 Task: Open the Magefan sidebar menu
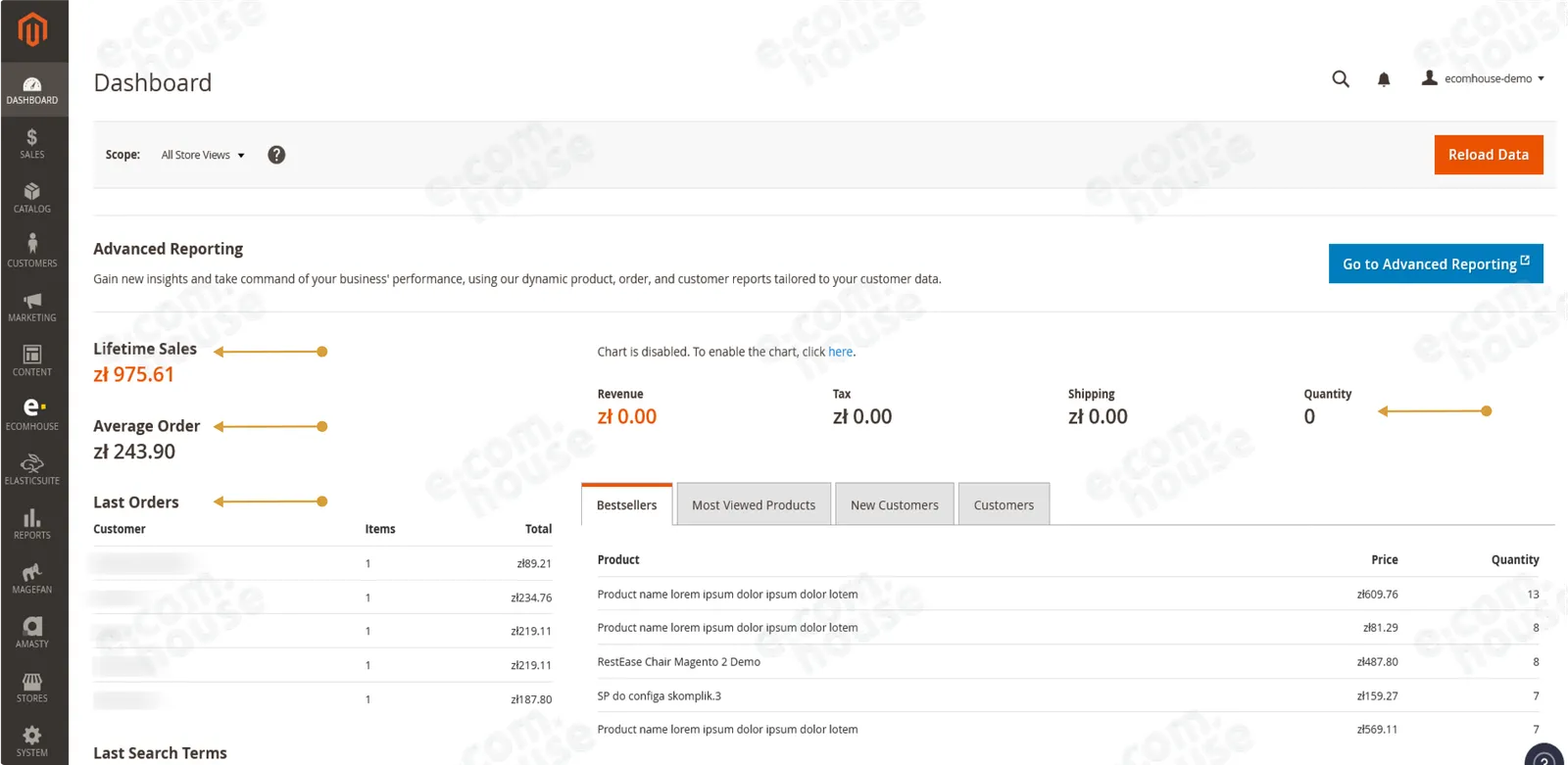click(32, 579)
